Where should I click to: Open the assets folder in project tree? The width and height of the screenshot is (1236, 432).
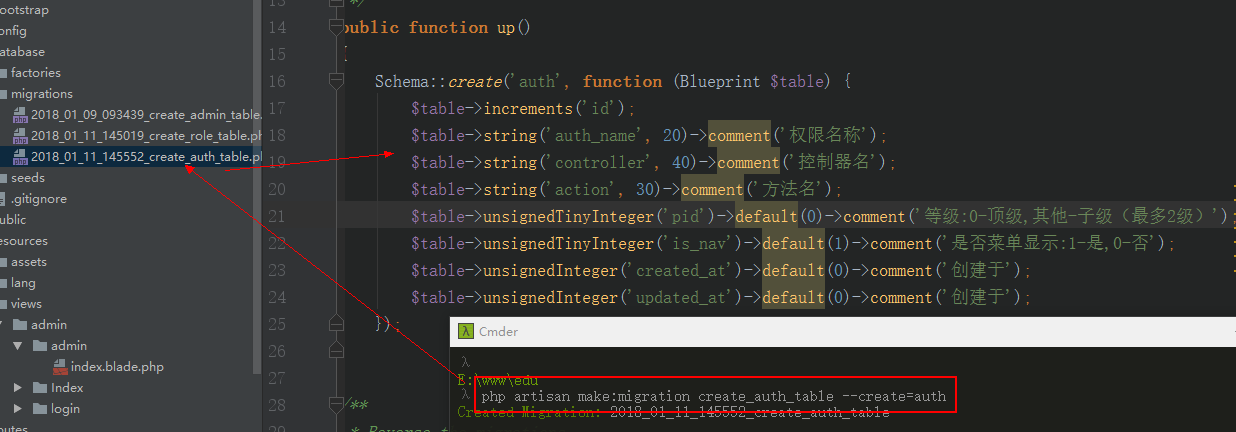[x=29, y=262]
